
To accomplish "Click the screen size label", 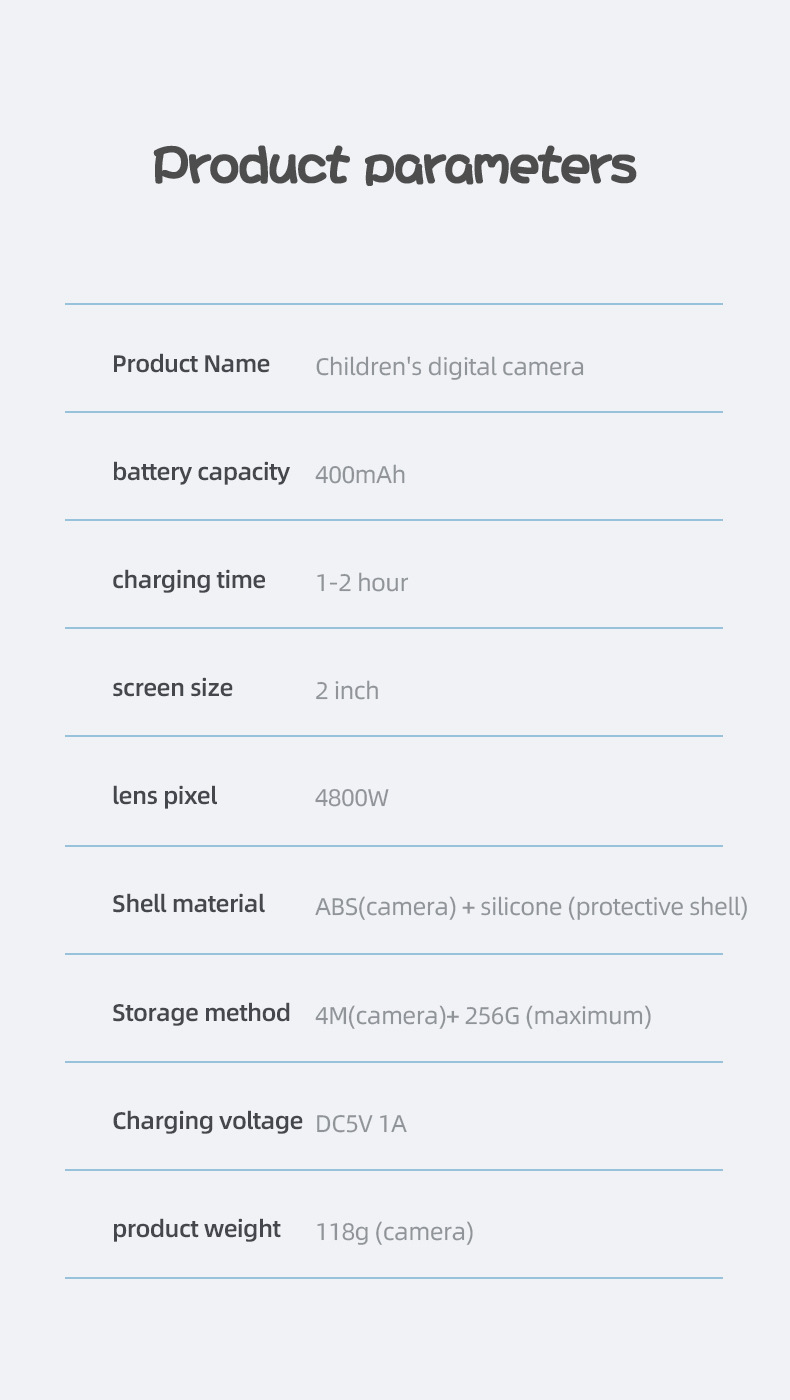I will point(172,688).
